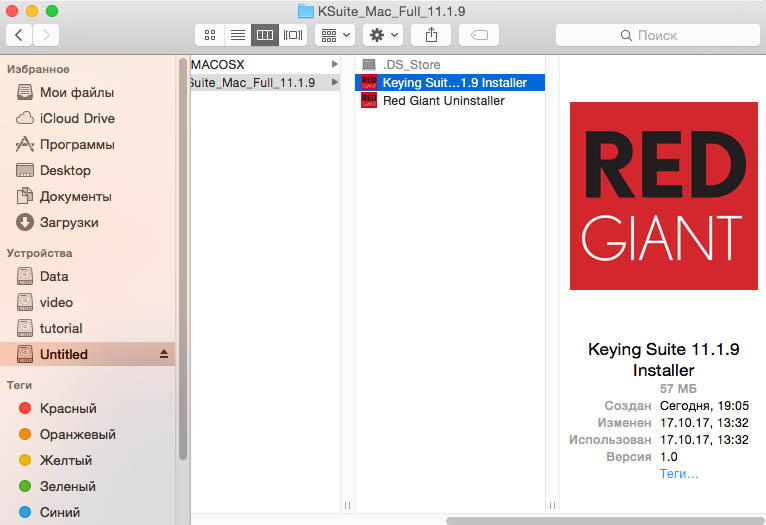Filter by the Красный tag
766x525 pixels.
tap(88, 408)
